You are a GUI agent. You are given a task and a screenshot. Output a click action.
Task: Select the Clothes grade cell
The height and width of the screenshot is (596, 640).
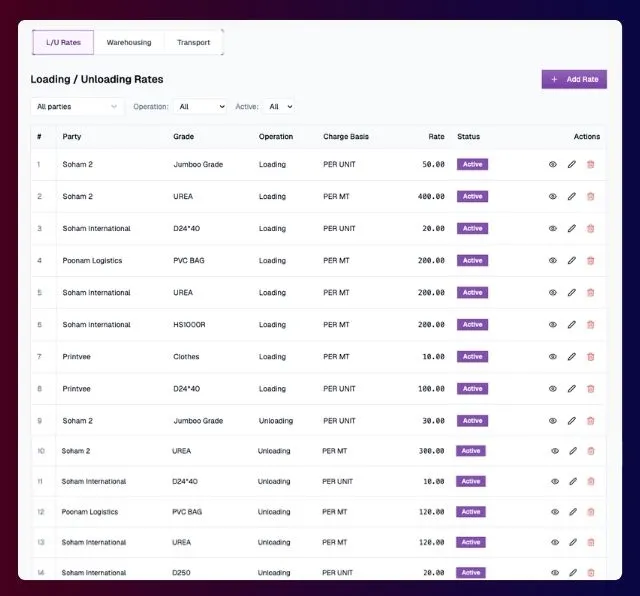186,356
